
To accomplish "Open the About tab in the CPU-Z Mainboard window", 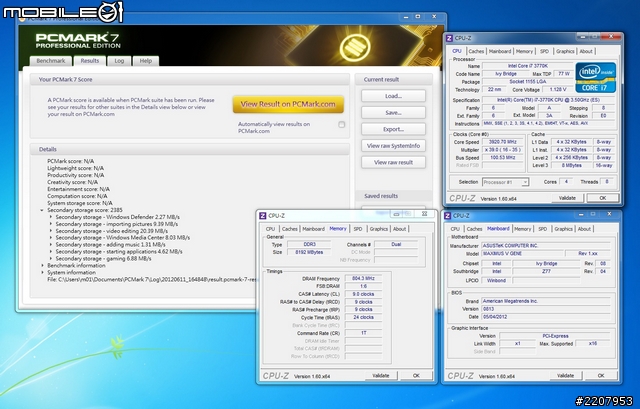I will [x=584, y=229].
